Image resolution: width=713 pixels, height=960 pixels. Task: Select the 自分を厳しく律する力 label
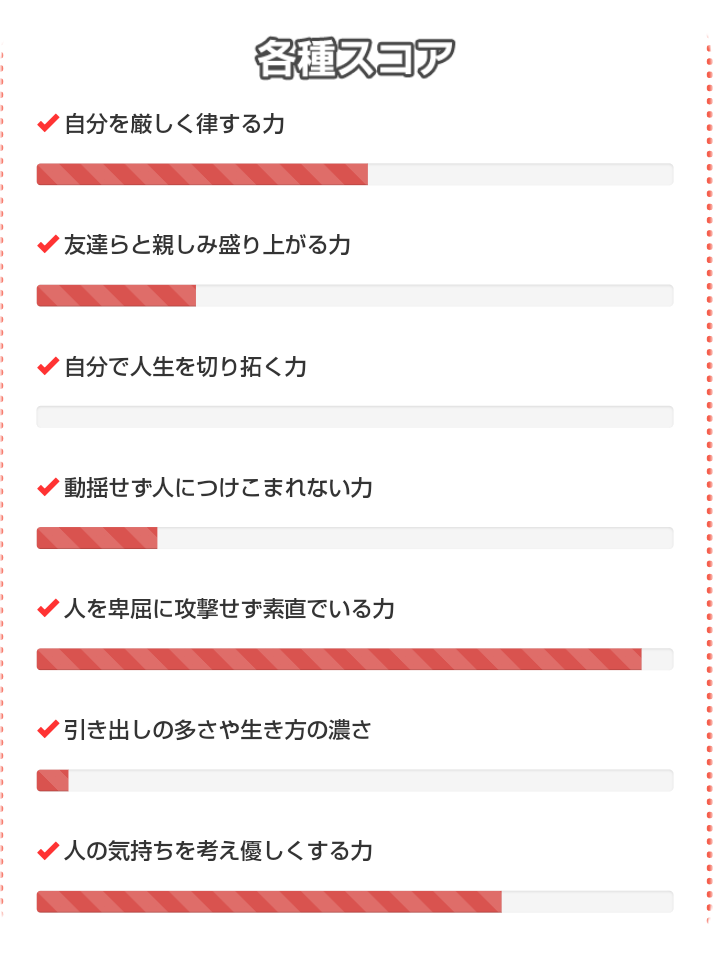pyautogui.click(x=174, y=125)
